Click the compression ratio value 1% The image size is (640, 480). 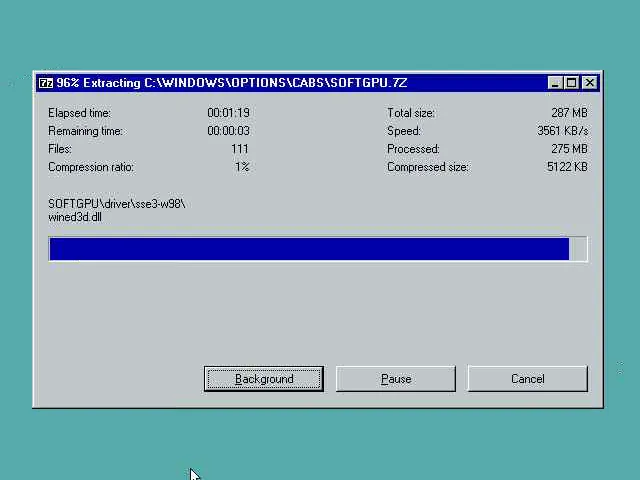(x=242, y=167)
